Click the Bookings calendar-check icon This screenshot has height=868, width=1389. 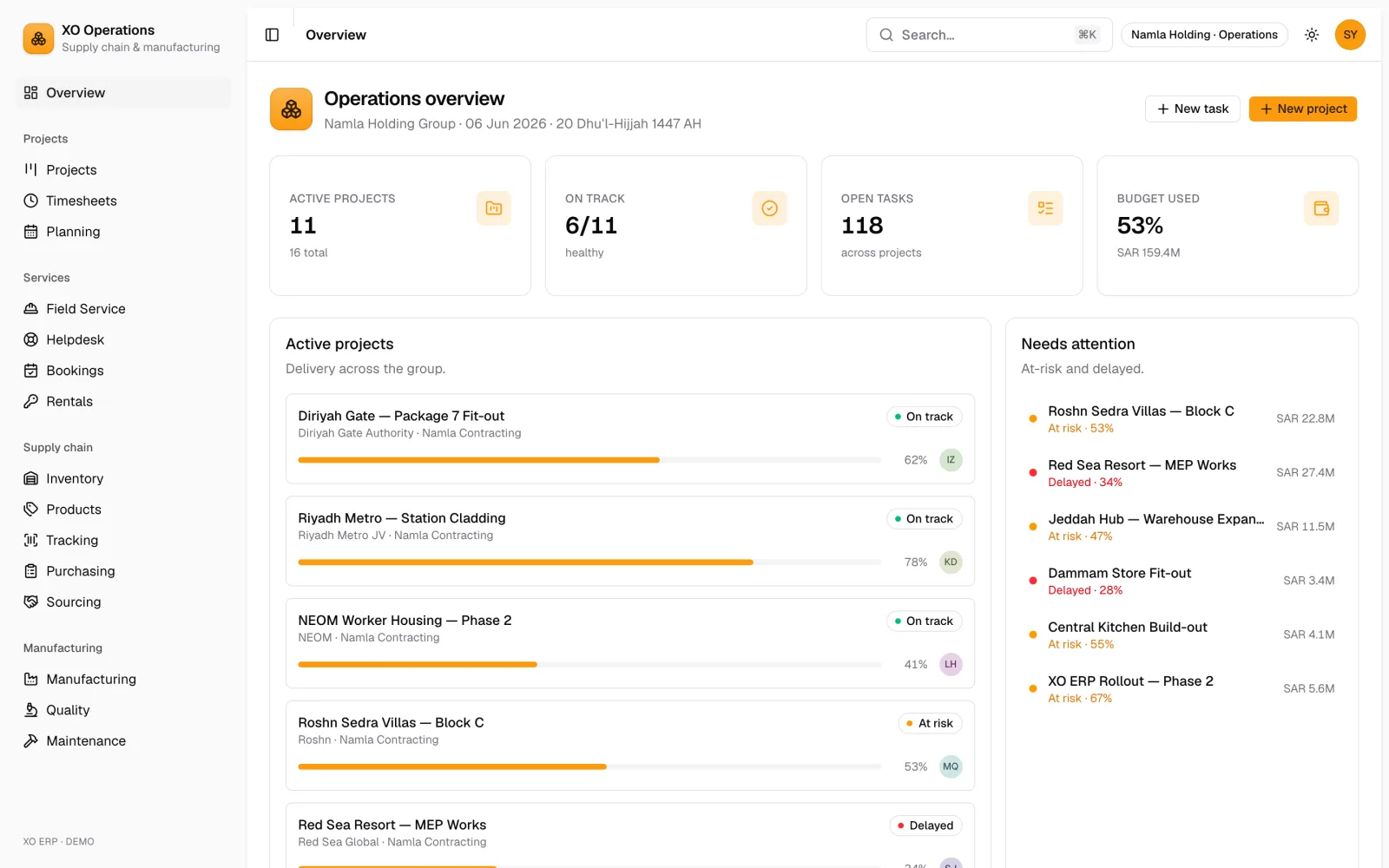[31, 371]
